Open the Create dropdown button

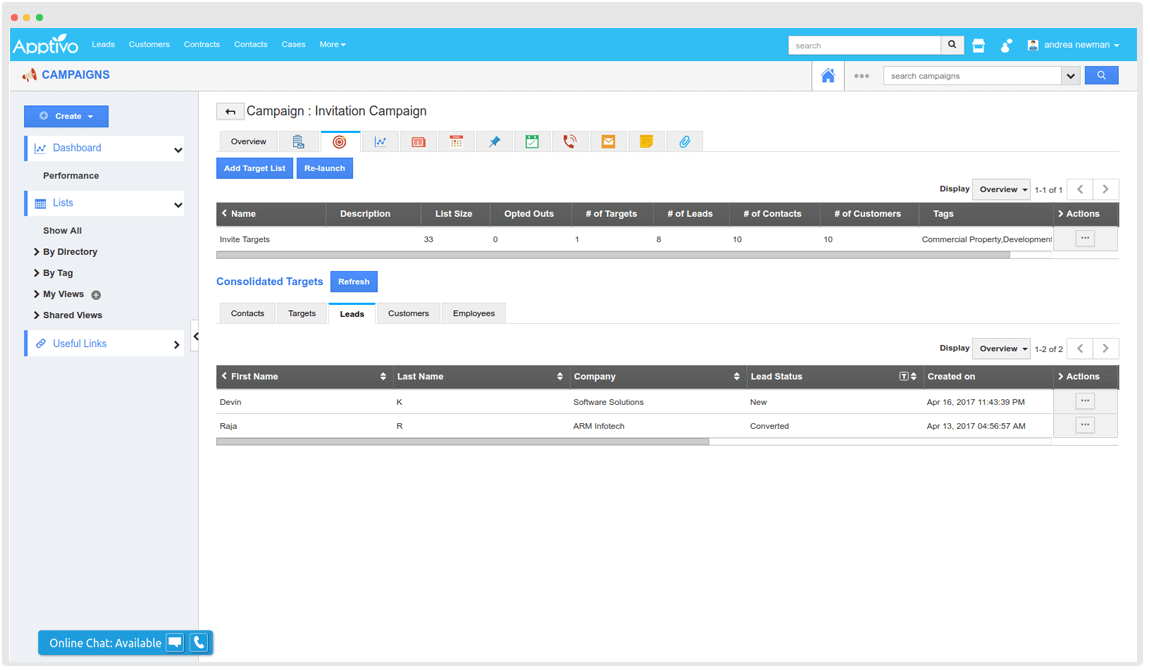pyautogui.click(x=66, y=116)
